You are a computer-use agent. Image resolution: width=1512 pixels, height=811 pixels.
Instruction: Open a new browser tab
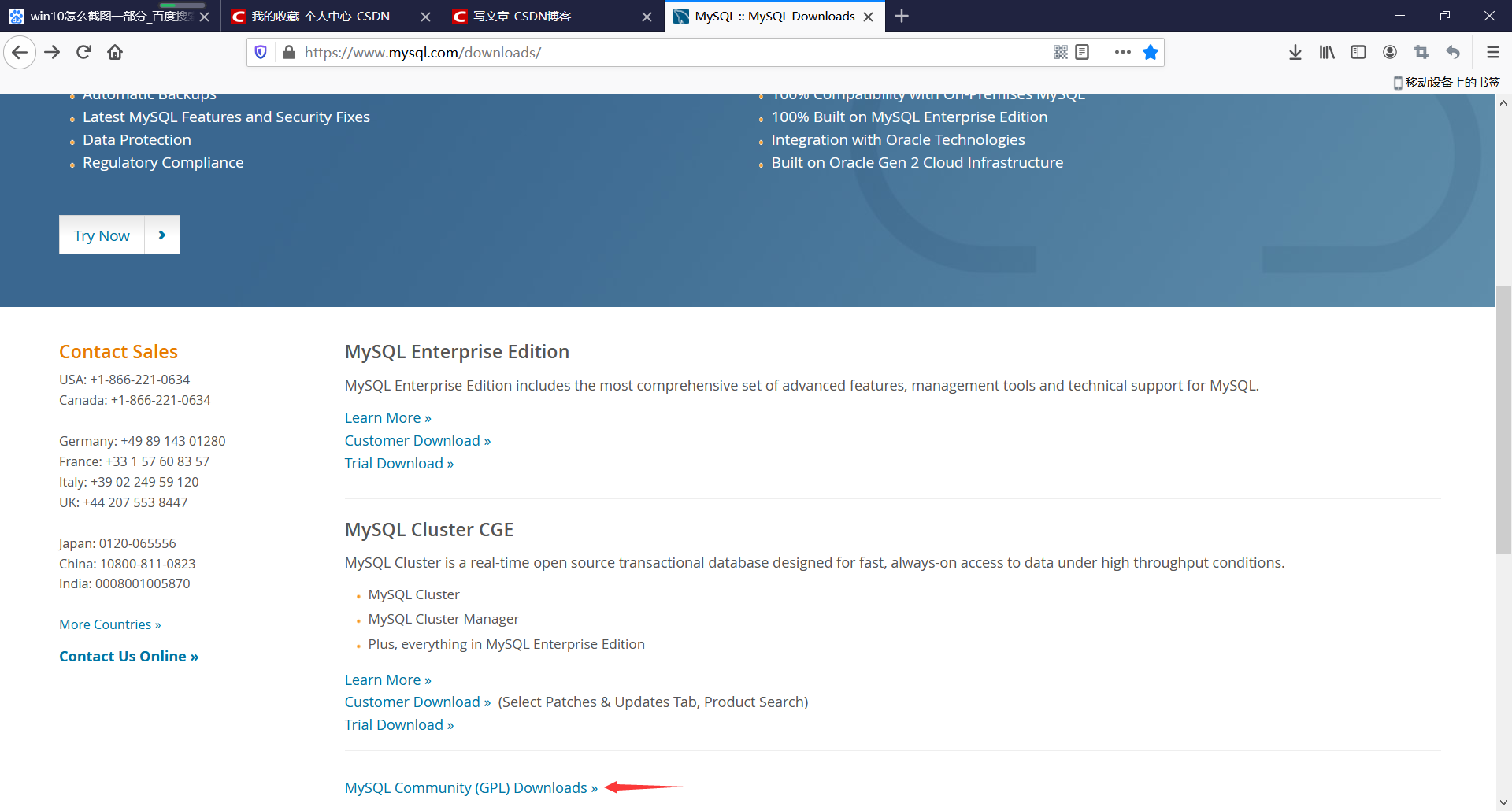tap(902, 17)
